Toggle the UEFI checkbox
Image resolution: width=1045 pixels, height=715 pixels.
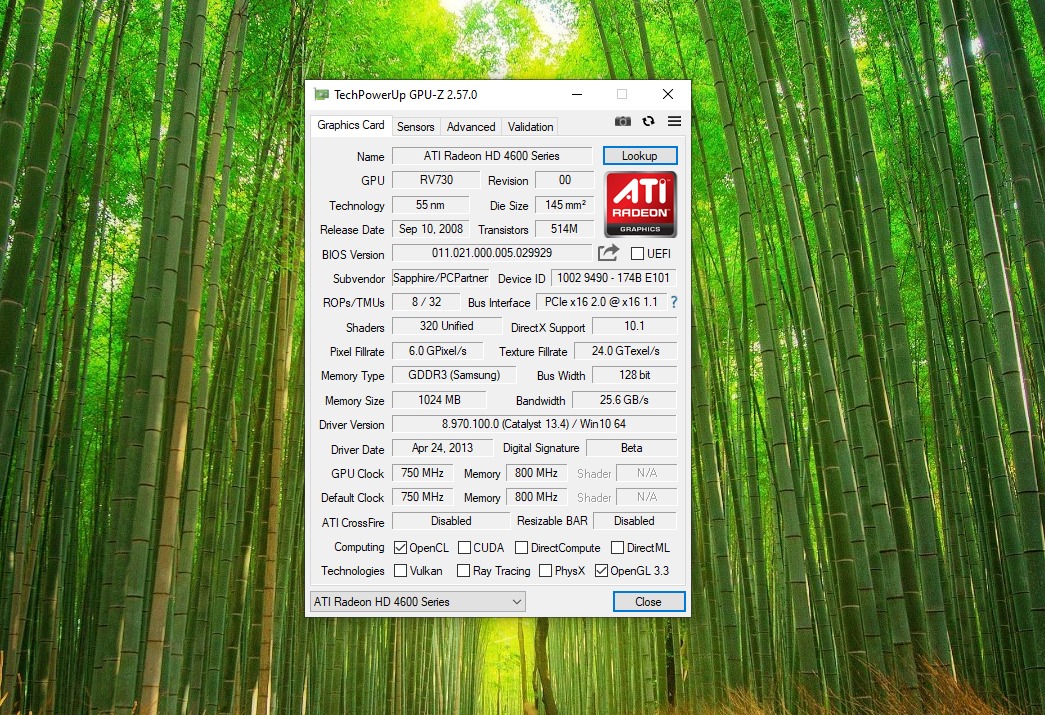coord(637,253)
